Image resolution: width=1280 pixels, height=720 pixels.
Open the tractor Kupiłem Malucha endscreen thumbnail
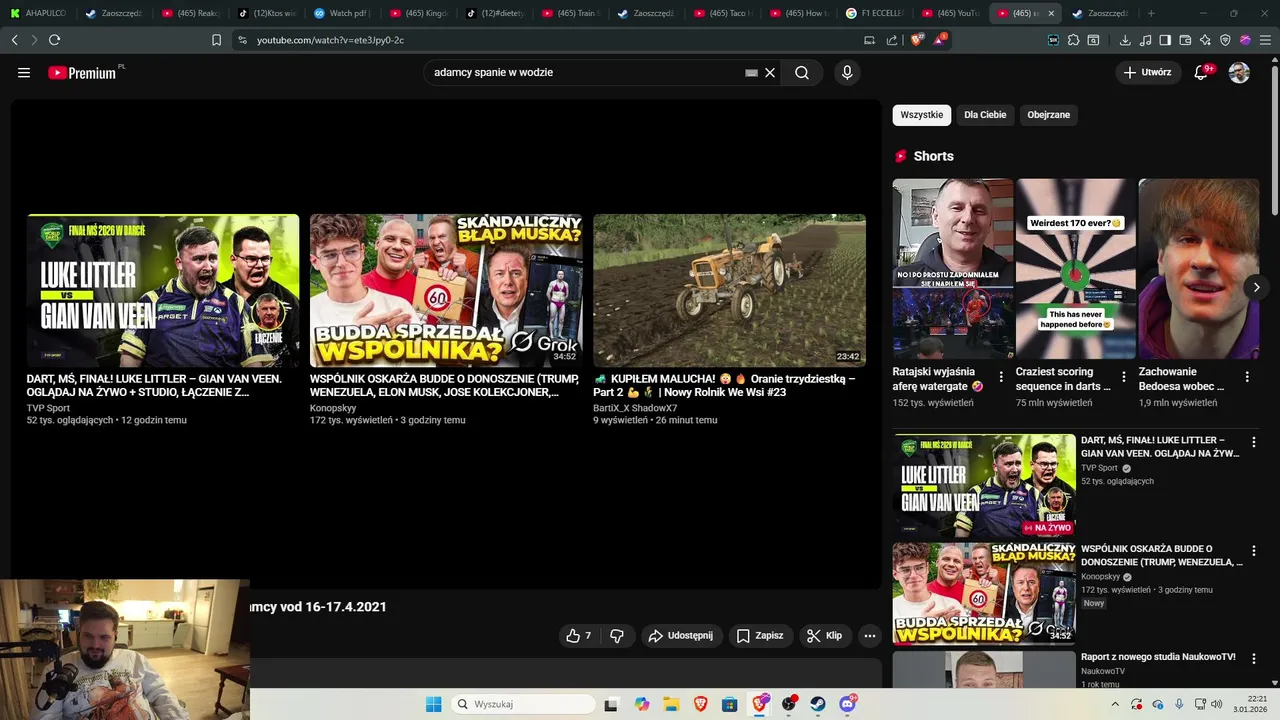point(729,291)
